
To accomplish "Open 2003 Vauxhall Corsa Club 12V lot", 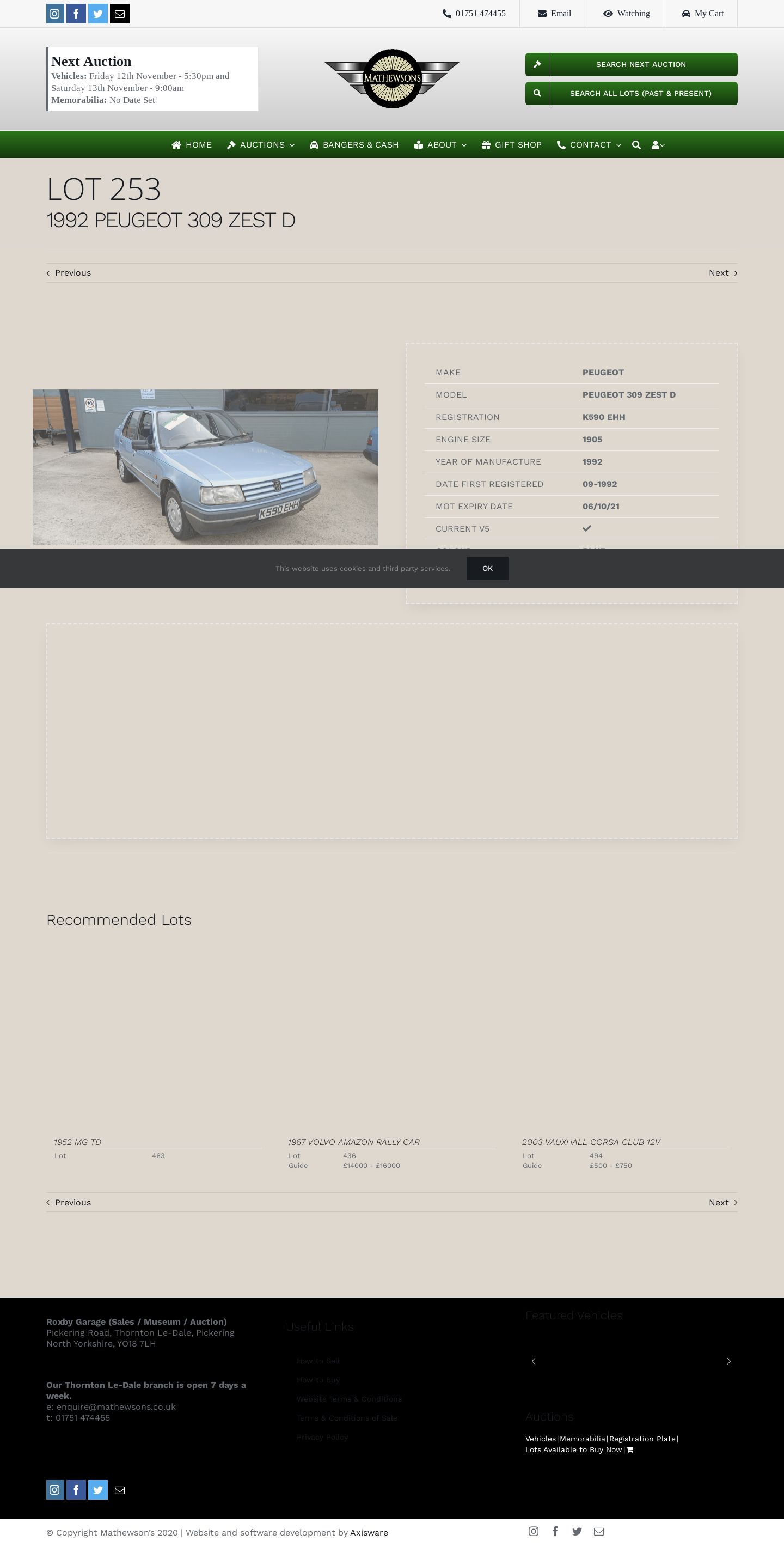I will click(591, 1142).
